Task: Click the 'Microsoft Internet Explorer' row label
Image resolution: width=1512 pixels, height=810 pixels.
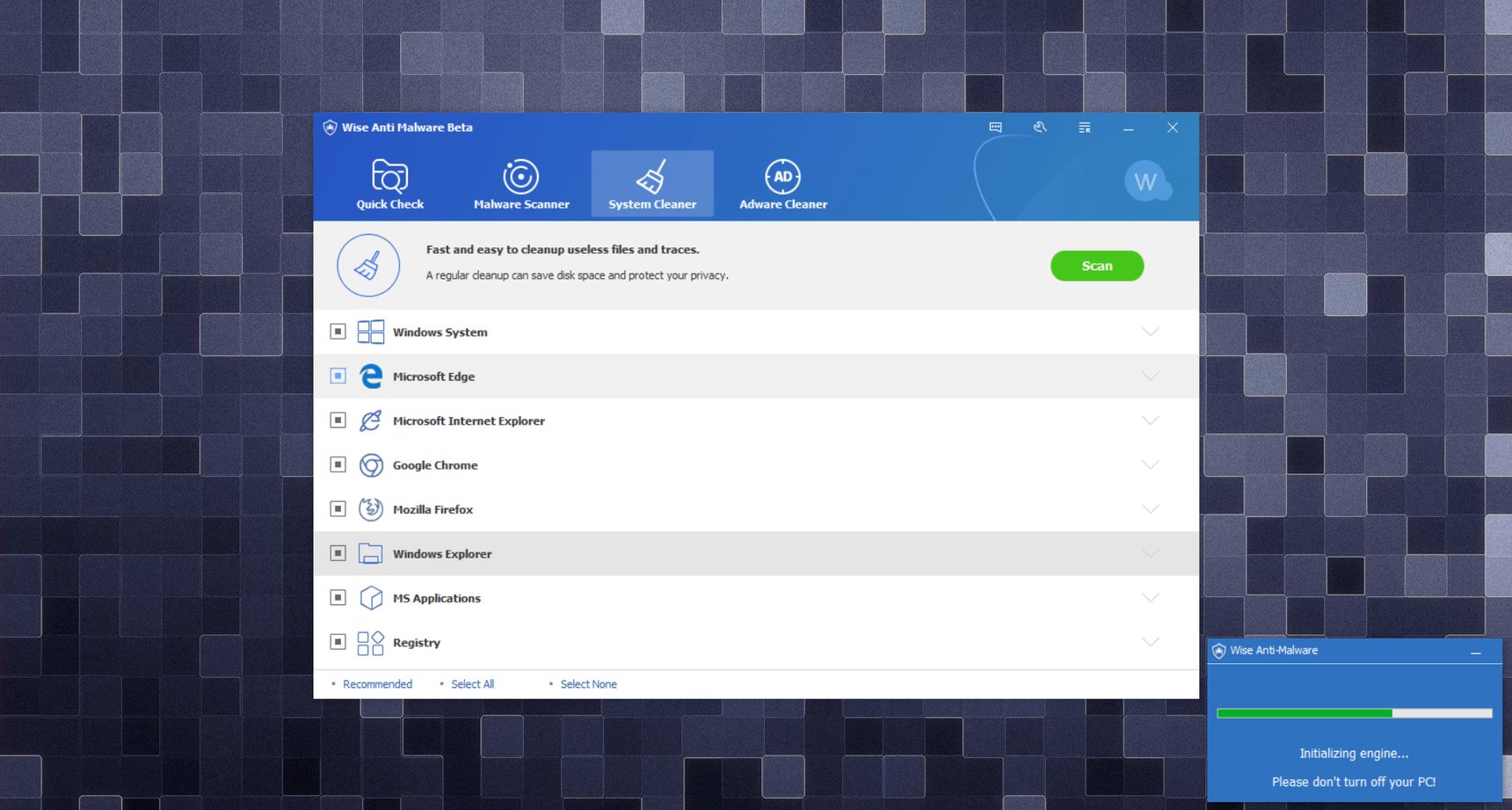Action: 469,421
